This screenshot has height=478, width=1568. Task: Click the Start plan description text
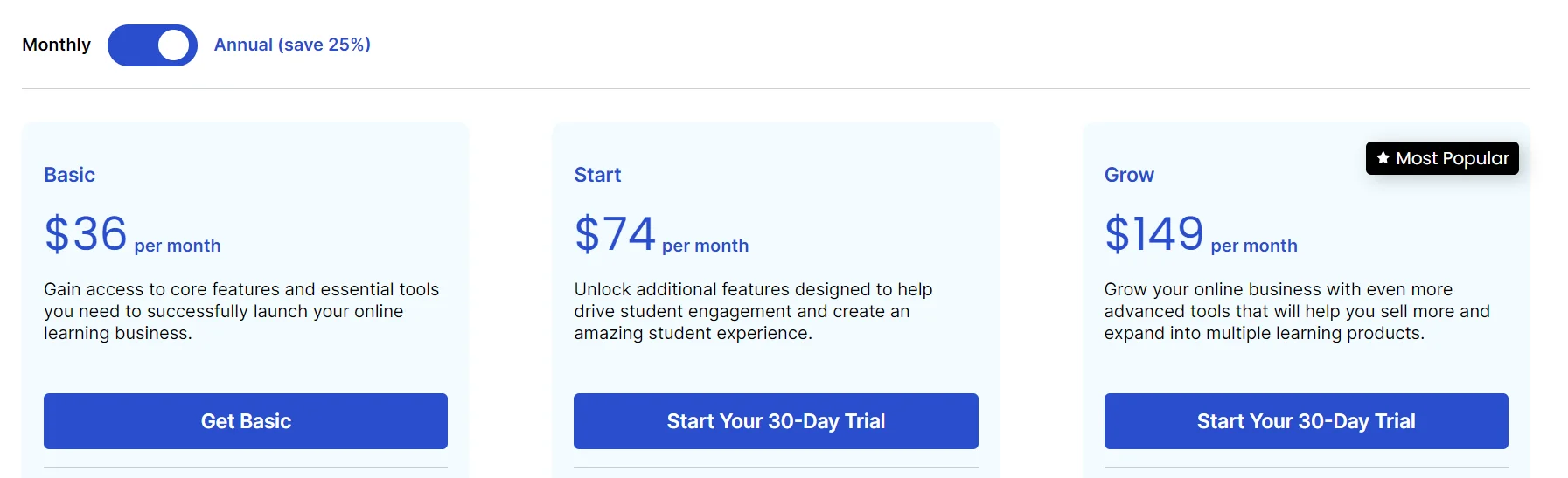click(x=753, y=311)
